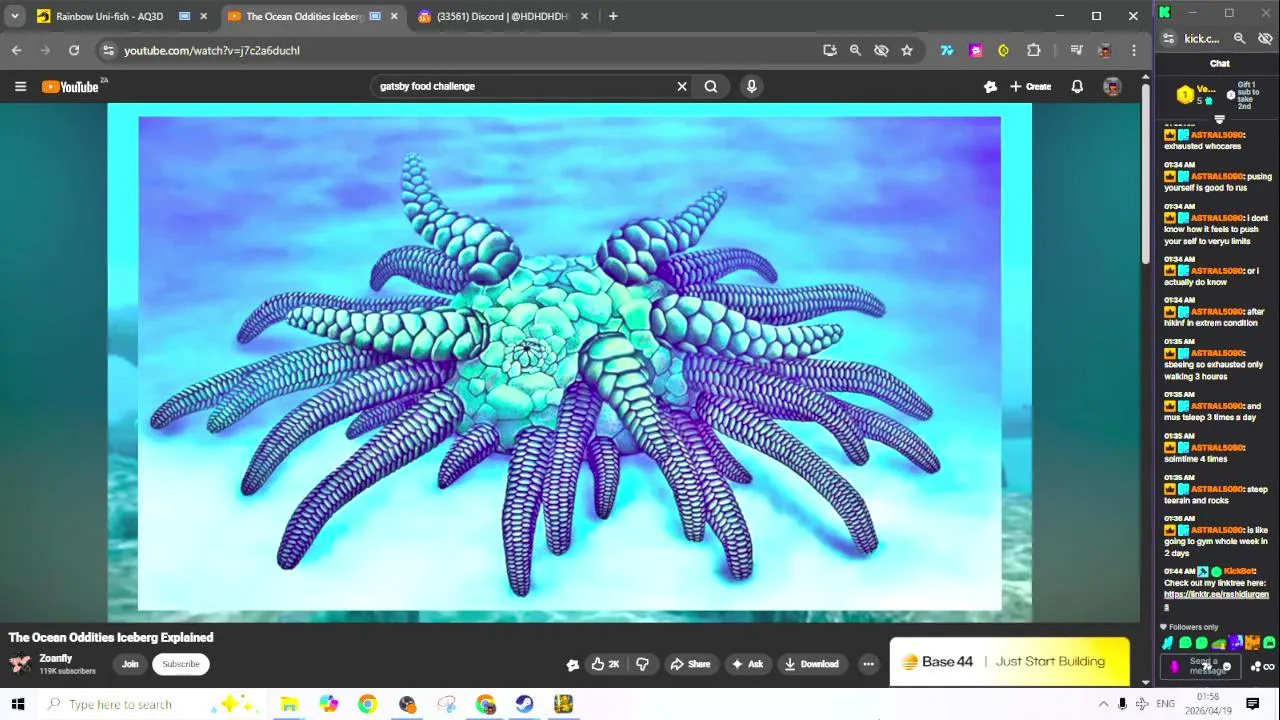Viewport: 1280px width, 720px height.
Task: Open YouTube notifications bell
Action: point(1077,86)
